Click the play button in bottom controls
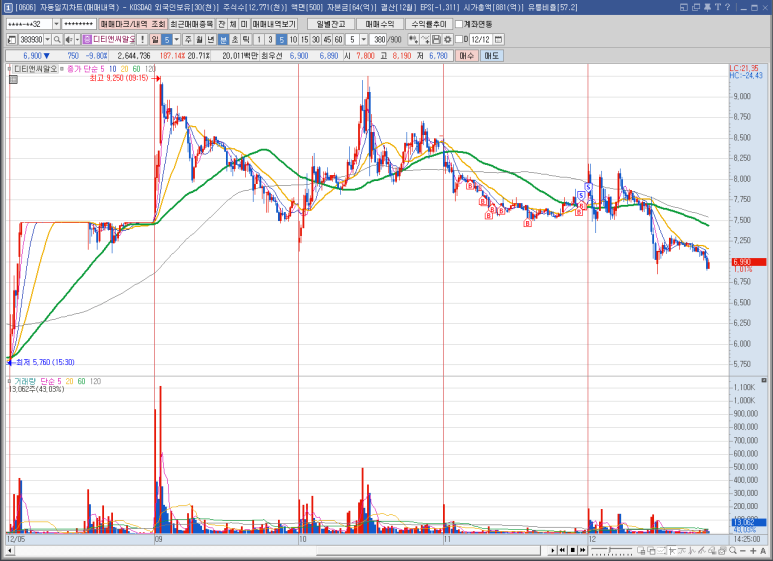This screenshot has width=773, height=561. click(x=552, y=550)
